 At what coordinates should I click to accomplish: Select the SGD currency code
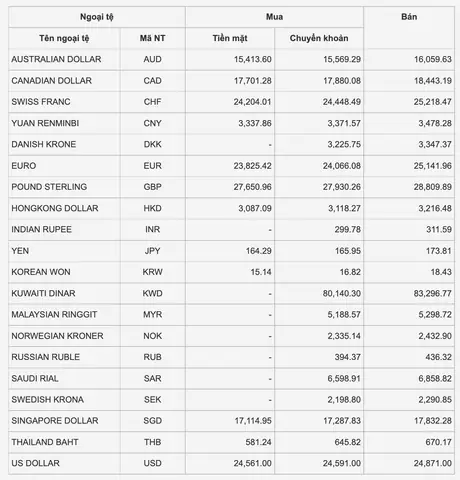[x=153, y=421]
